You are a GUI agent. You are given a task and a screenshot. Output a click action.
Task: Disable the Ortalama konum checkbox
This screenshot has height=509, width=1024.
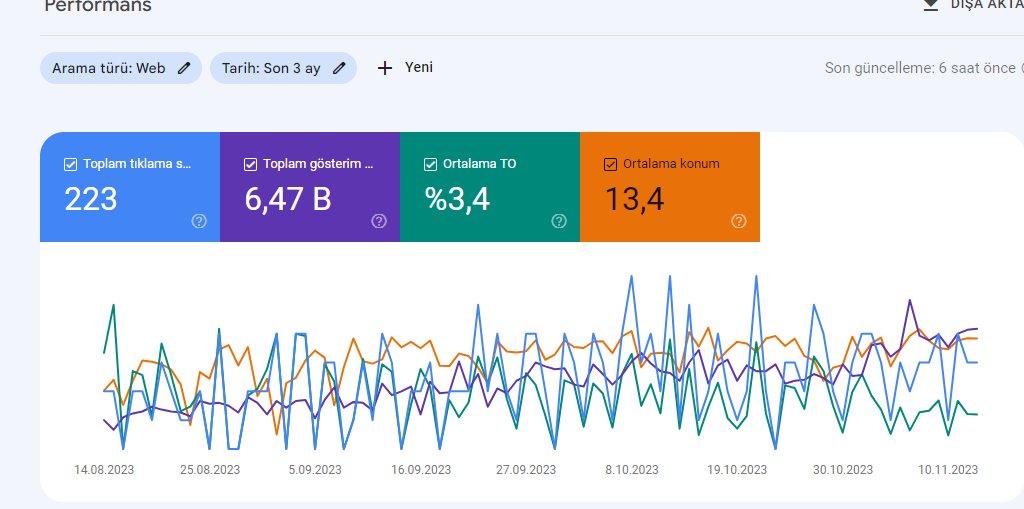611,165
